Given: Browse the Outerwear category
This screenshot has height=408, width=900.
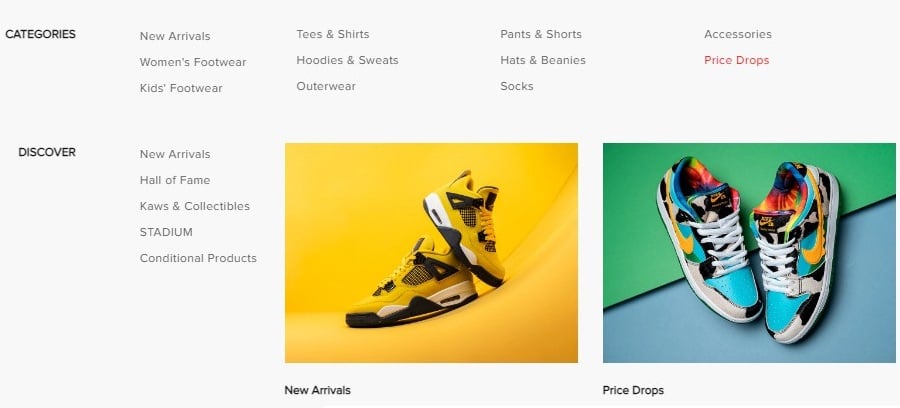Looking at the screenshot, I should [x=326, y=86].
